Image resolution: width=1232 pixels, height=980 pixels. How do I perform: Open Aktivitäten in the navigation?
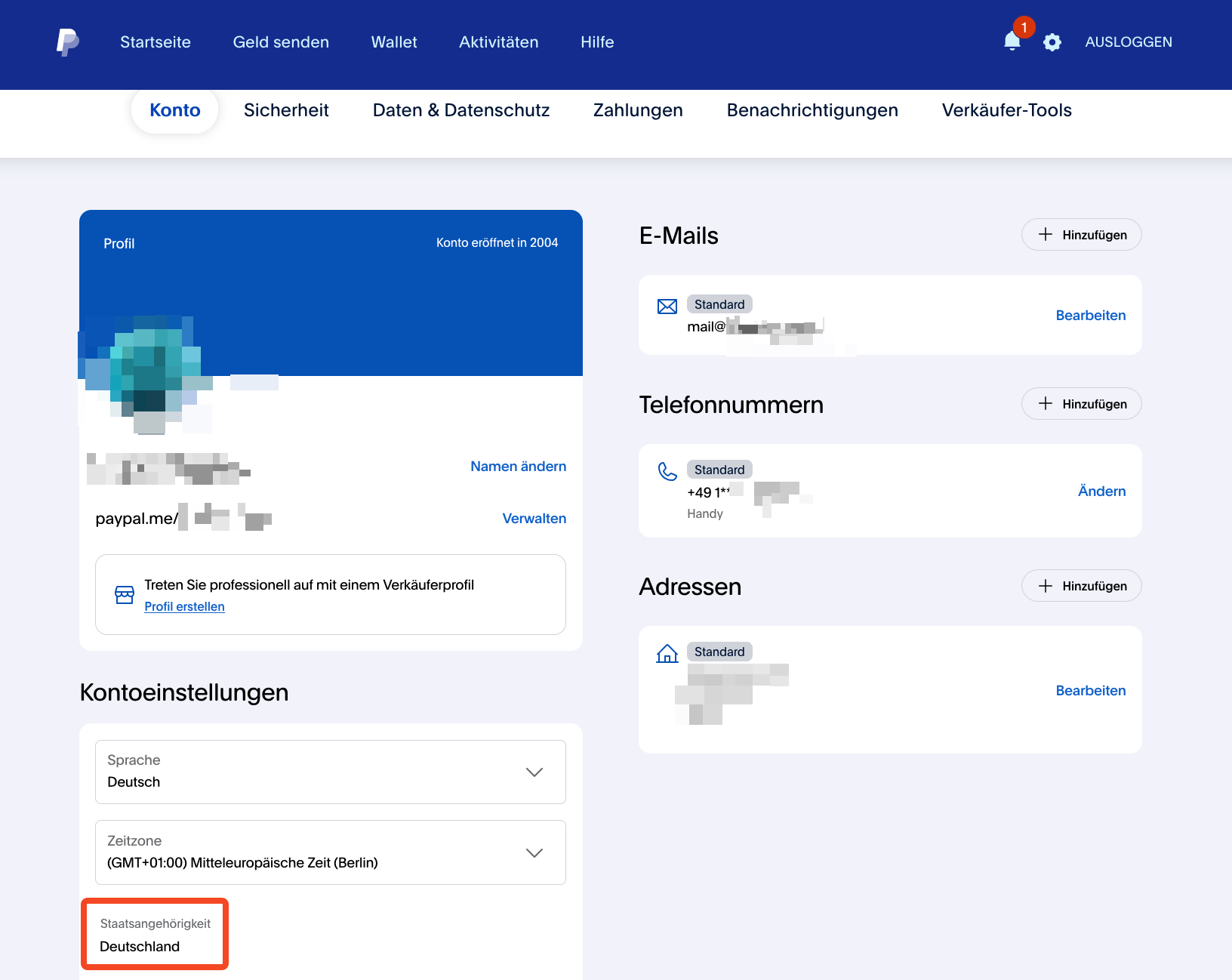coord(499,42)
